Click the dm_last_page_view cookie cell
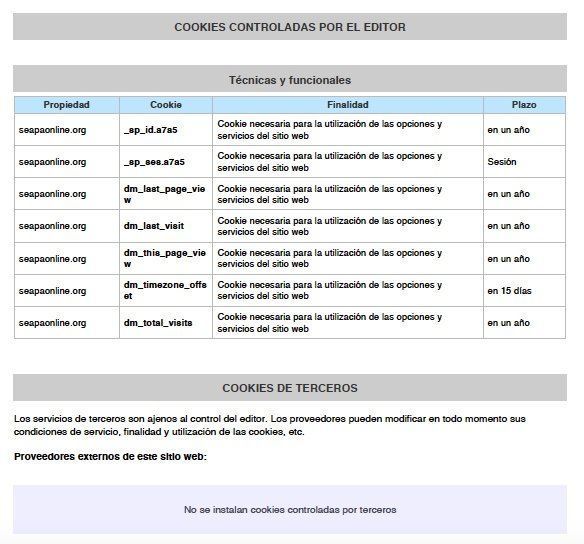The width and height of the screenshot is (584, 544). point(166,194)
